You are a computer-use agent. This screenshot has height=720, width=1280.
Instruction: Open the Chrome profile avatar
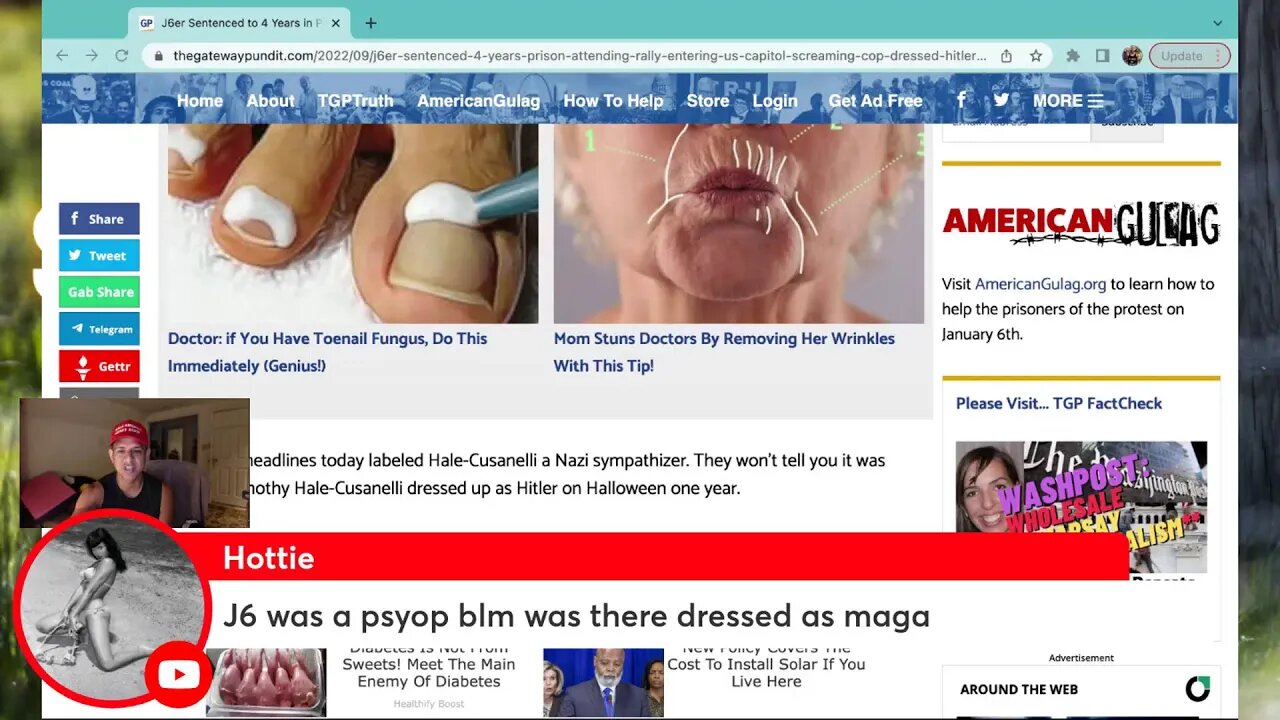1132,56
